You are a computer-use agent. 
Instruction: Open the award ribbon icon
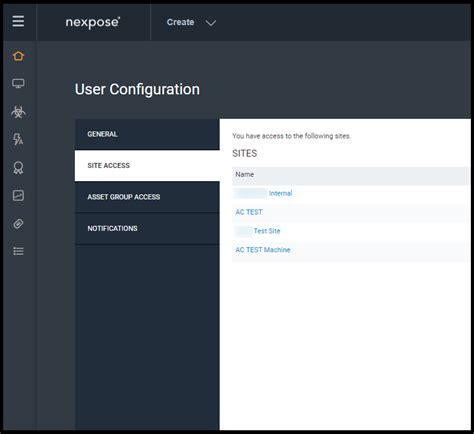[x=18, y=168]
